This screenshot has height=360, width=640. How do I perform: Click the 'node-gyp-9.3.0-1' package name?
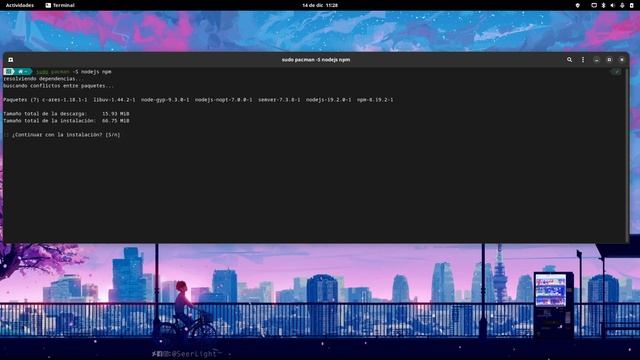165,100
